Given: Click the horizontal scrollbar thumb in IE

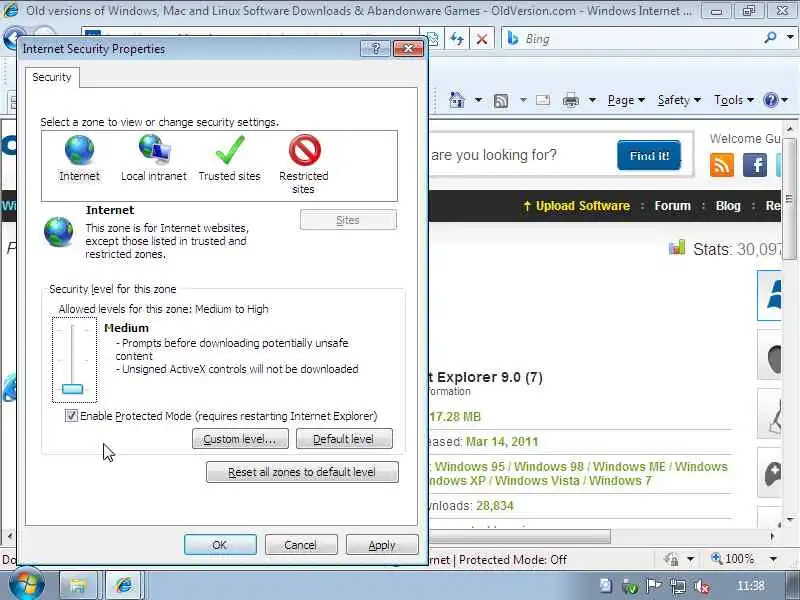Looking at the screenshot, I should pos(519,536).
